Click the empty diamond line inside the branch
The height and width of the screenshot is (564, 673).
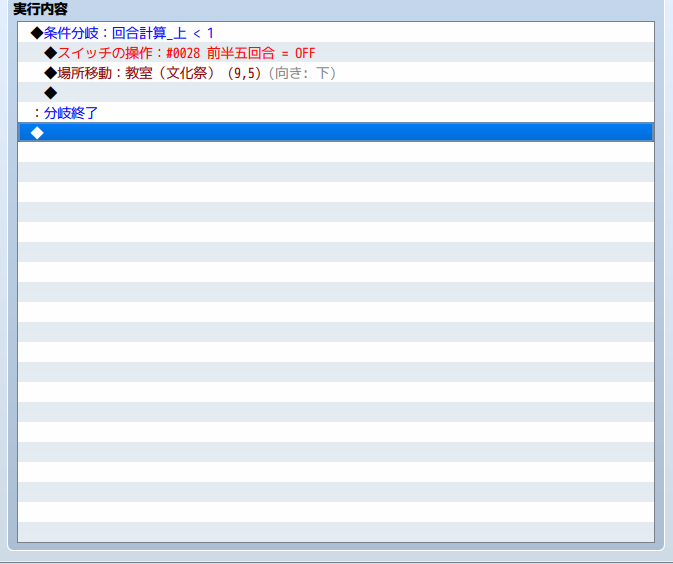pyautogui.click(x=336, y=92)
